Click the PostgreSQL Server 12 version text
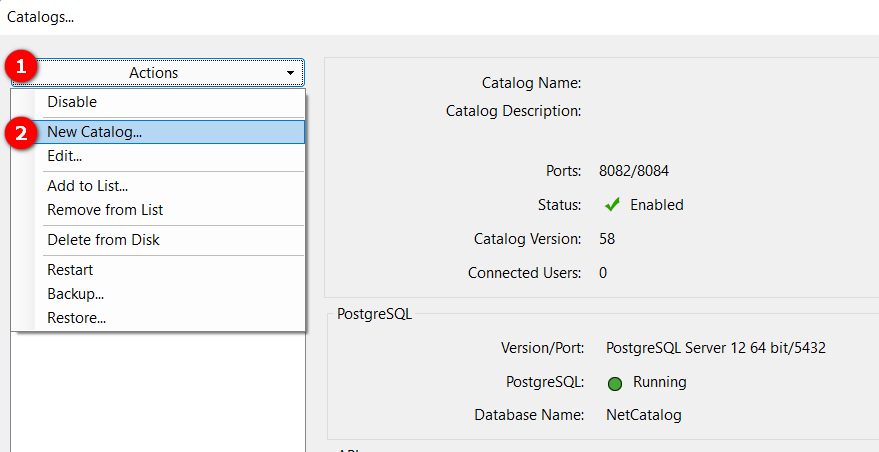This screenshot has width=879, height=452. pyautogui.click(x=715, y=349)
